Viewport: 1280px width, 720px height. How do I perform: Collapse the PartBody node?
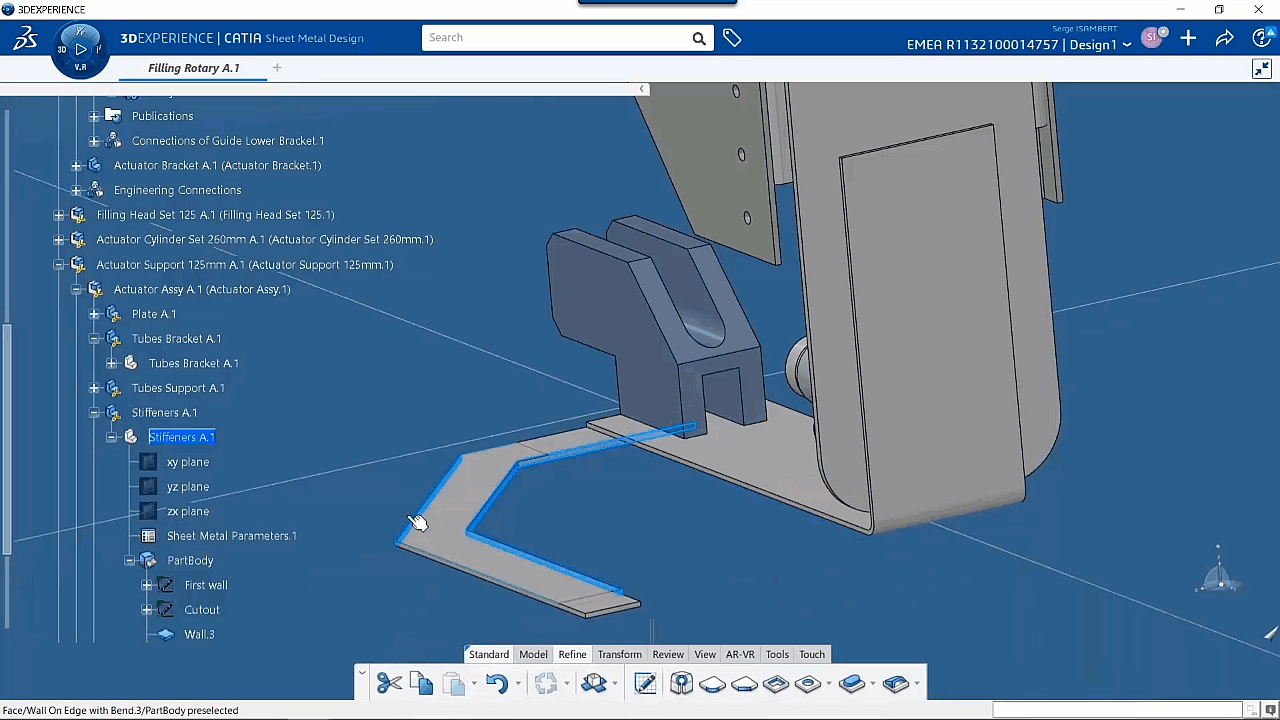pyautogui.click(x=130, y=561)
